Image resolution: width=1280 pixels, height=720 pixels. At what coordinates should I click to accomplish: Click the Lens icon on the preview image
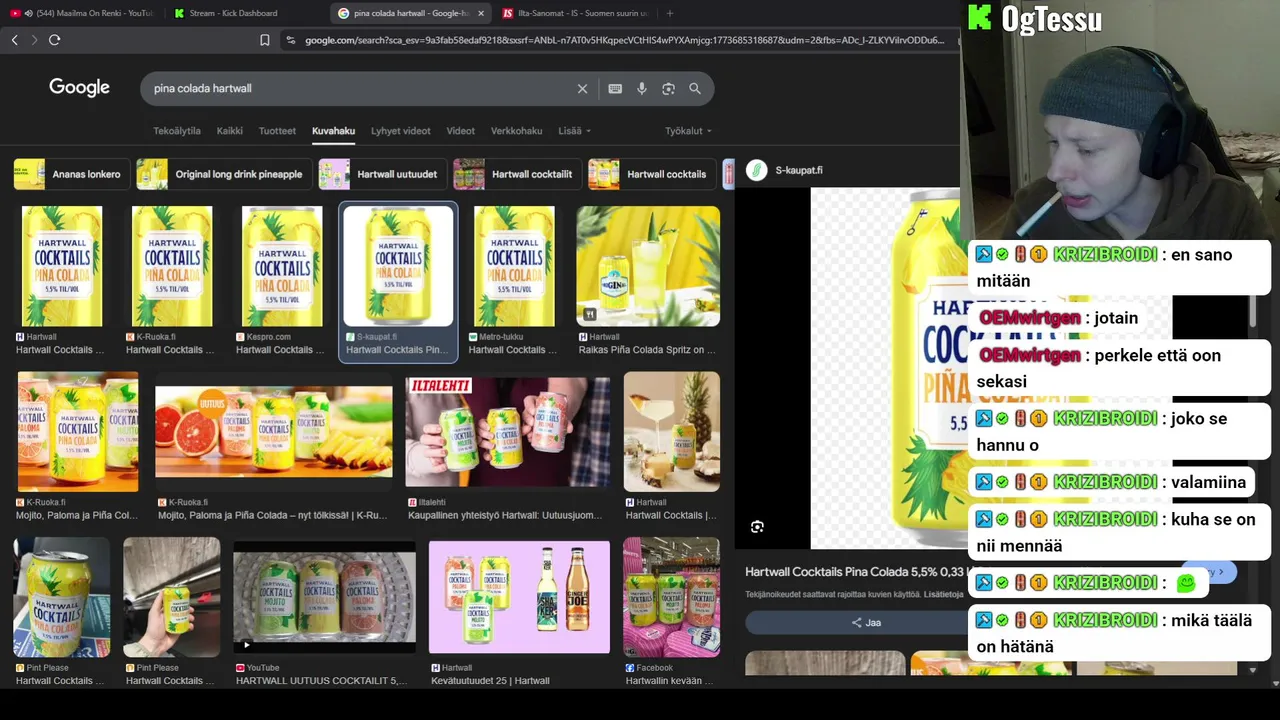(x=757, y=527)
